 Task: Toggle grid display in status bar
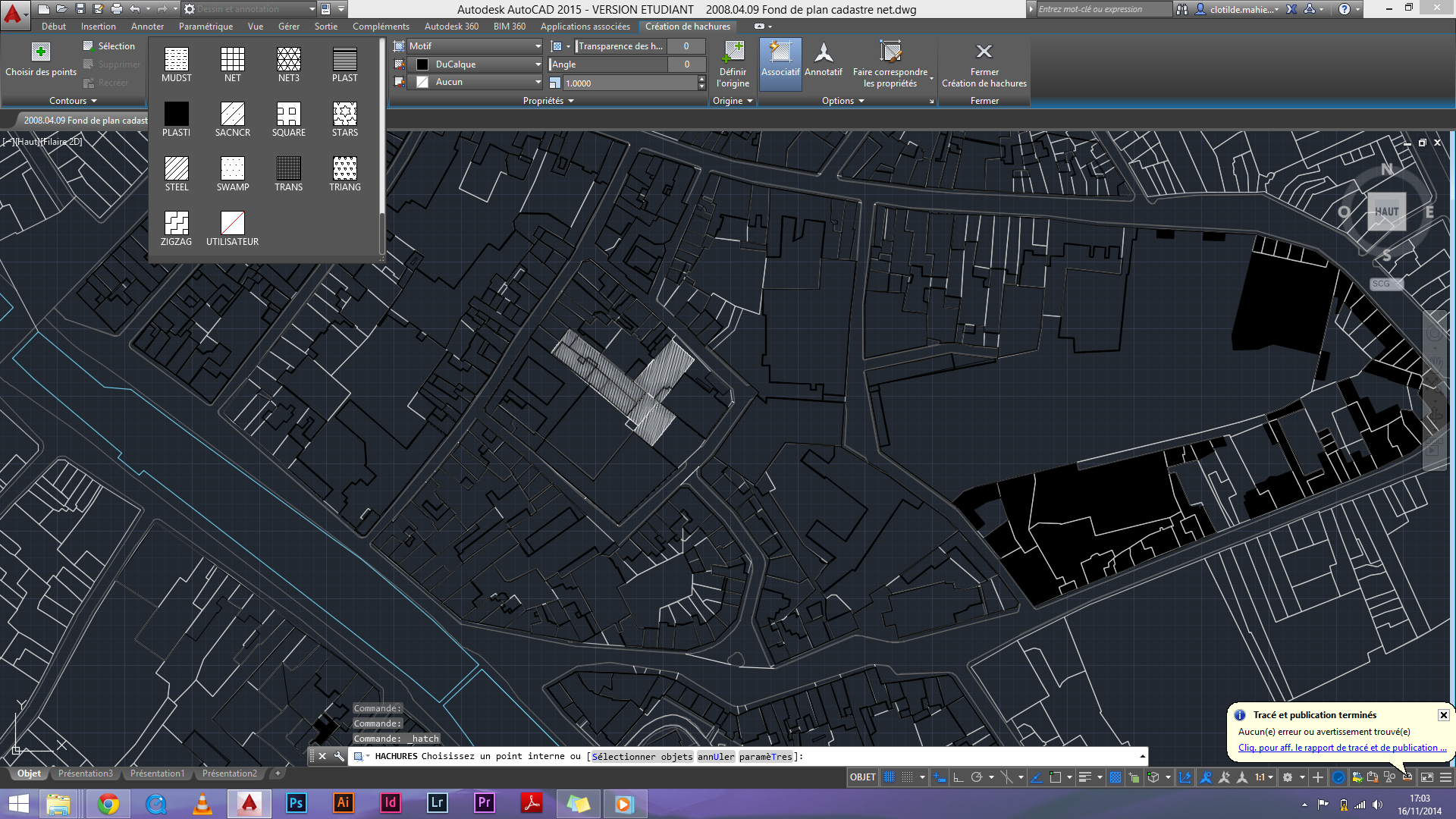pos(890,777)
